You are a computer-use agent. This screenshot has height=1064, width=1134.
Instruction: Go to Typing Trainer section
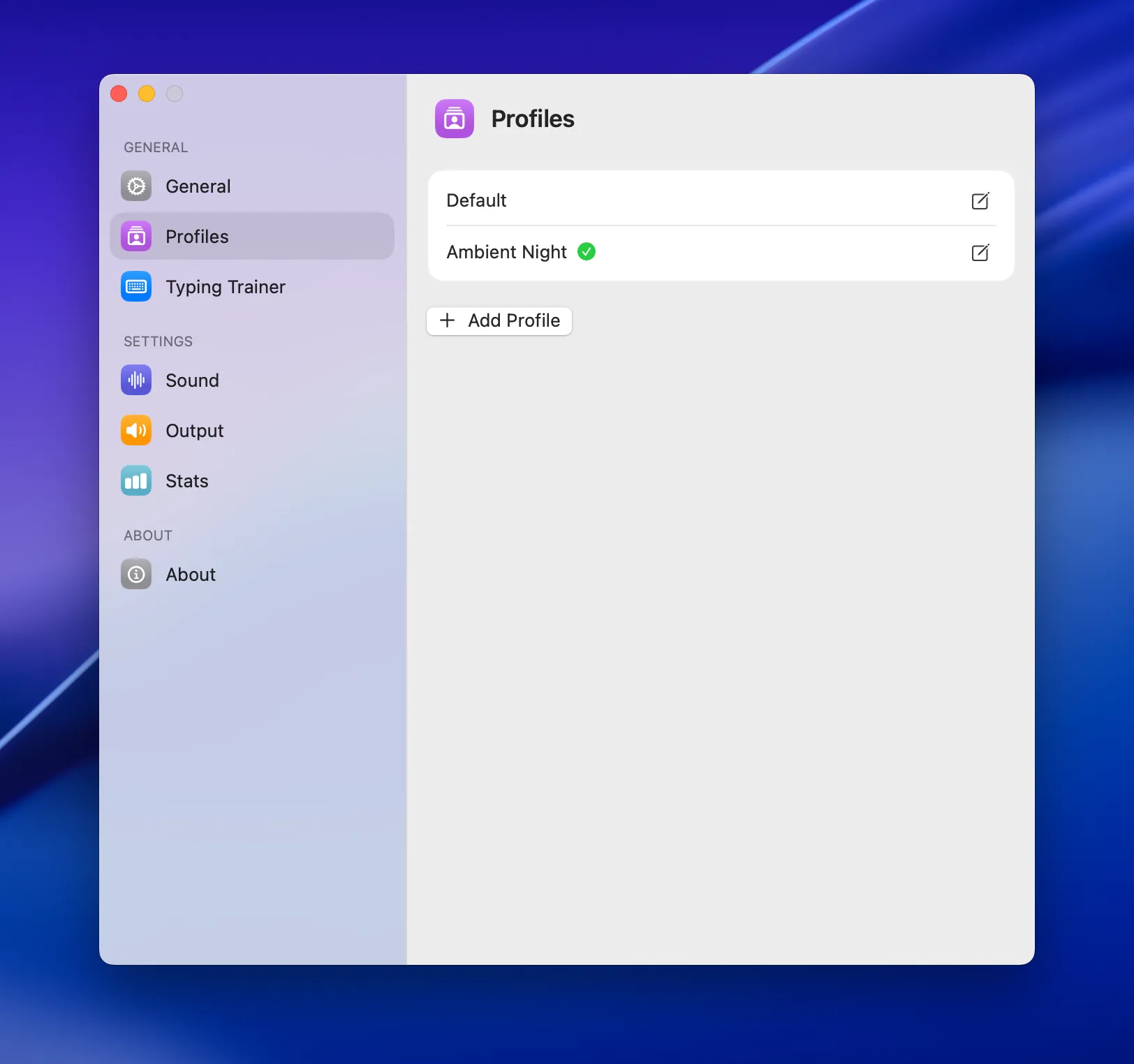pos(226,287)
